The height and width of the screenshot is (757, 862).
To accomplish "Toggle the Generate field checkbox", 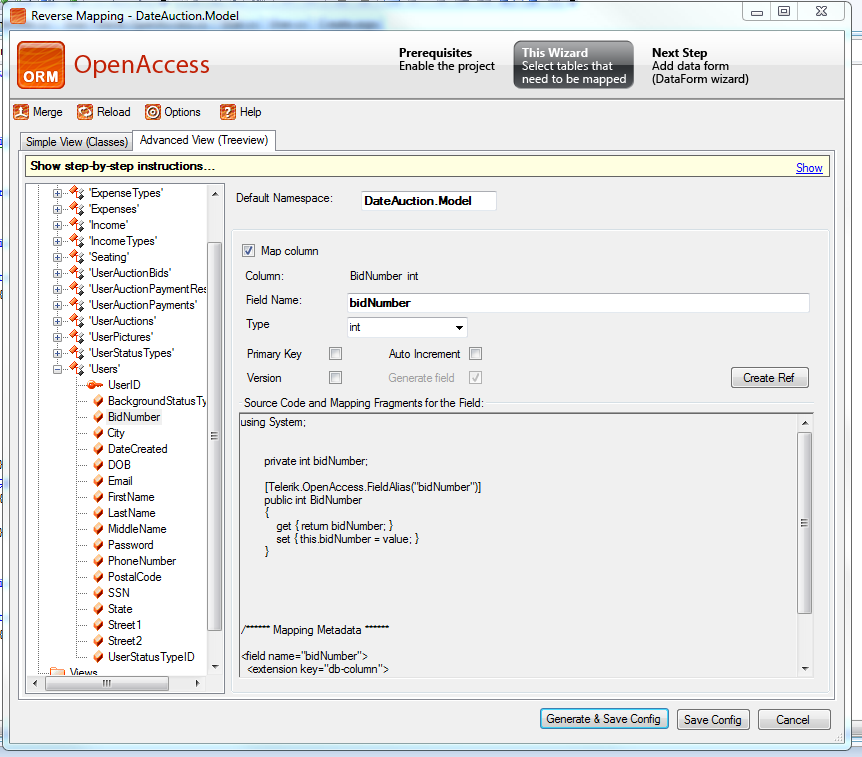I will [x=476, y=378].
